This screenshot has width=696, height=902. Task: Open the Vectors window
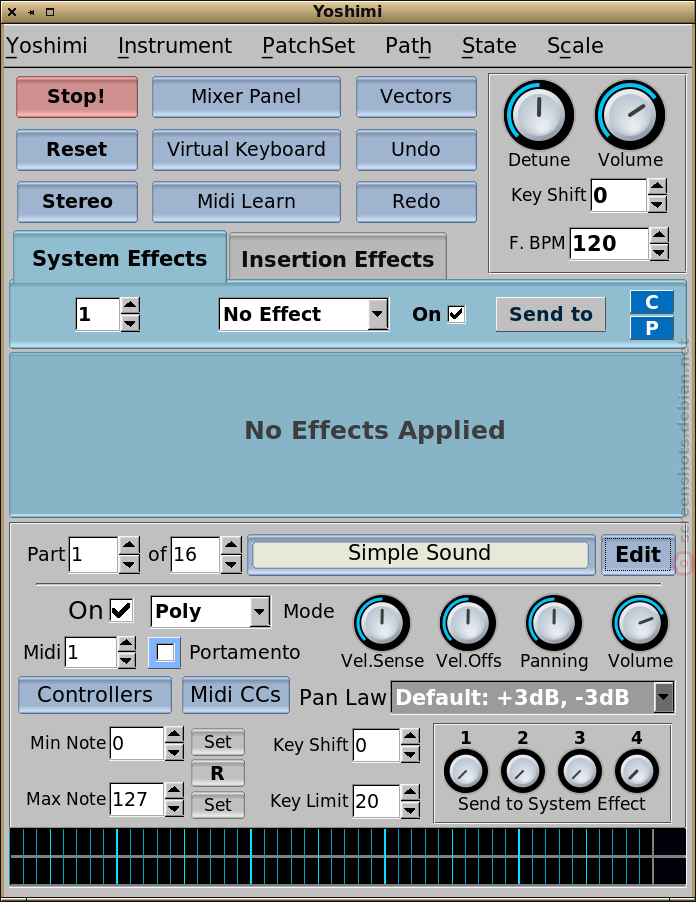[416, 97]
